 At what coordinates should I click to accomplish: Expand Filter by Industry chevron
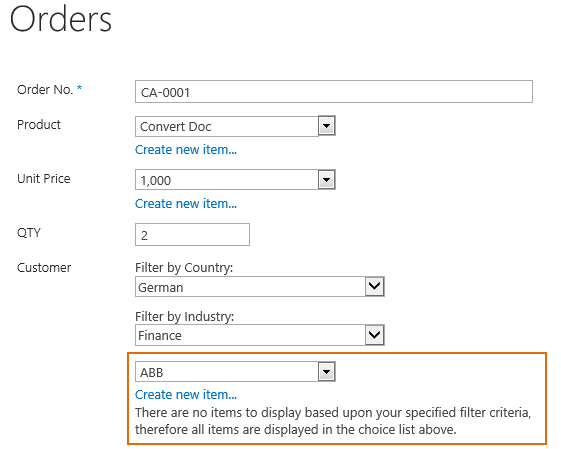(x=374, y=335)
